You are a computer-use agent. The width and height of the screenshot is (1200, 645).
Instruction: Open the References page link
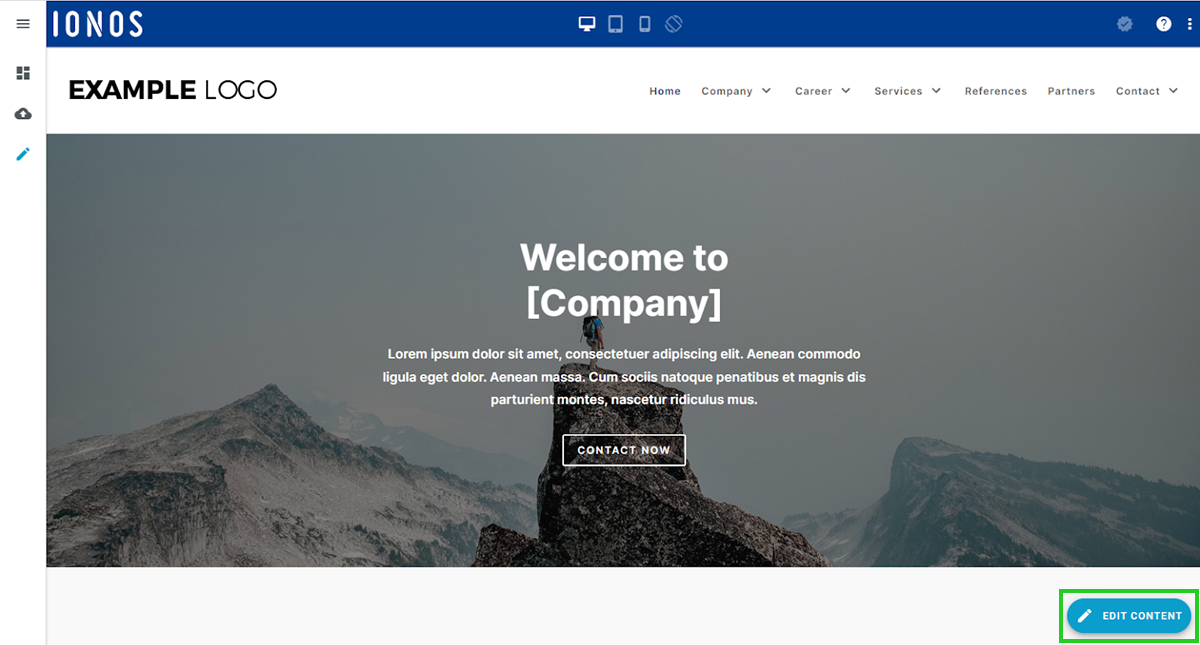[x=995, y=91]
